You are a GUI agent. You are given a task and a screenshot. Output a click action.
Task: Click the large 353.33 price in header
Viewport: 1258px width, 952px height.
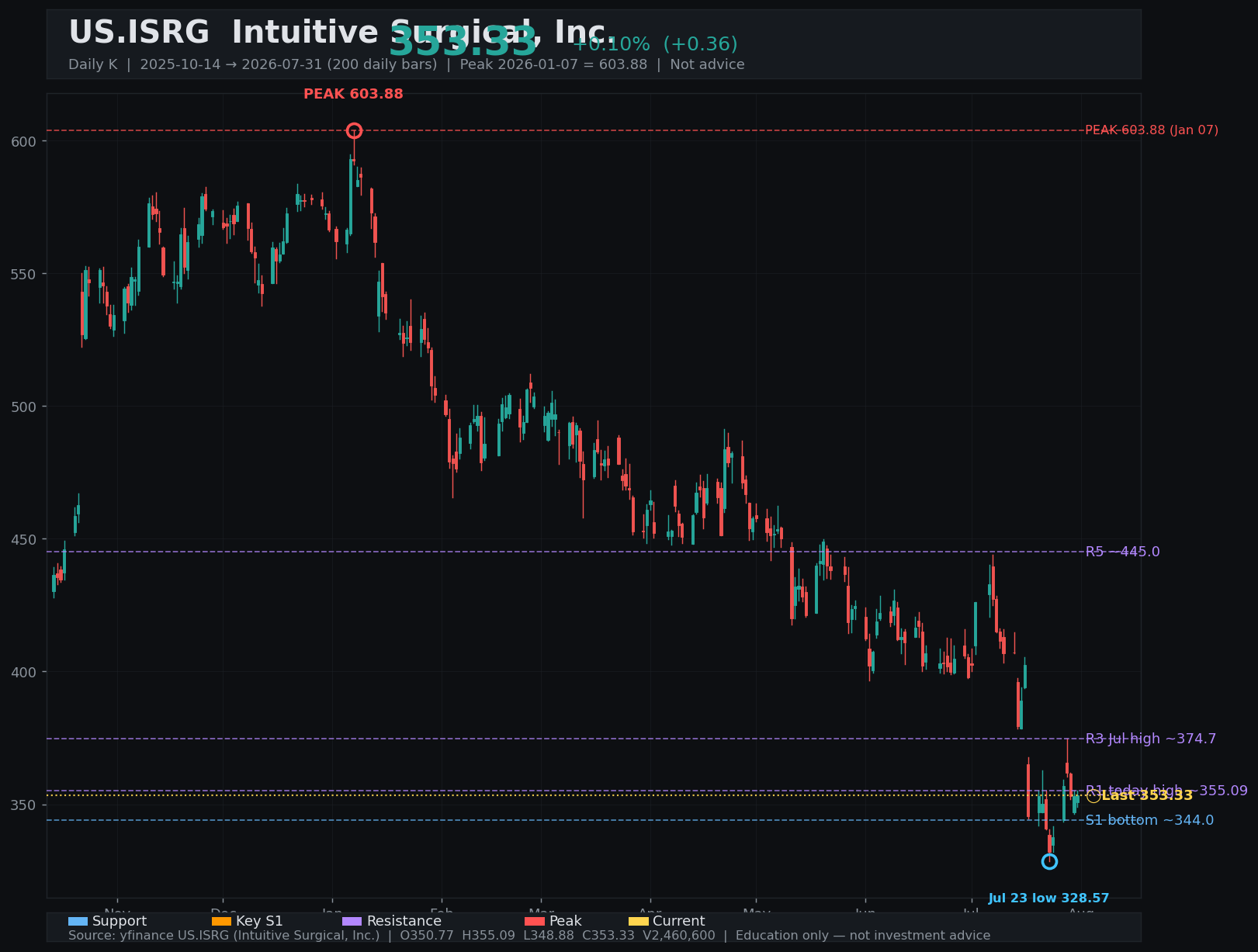coord(463,42)
